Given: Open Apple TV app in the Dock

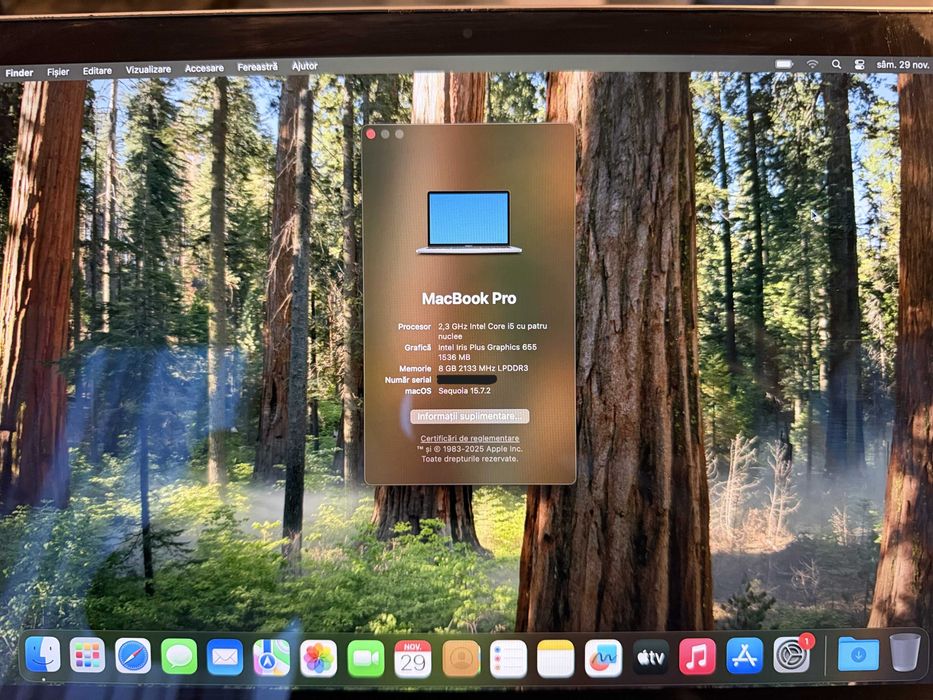Looking at the screenshot, I should point(650,657).
